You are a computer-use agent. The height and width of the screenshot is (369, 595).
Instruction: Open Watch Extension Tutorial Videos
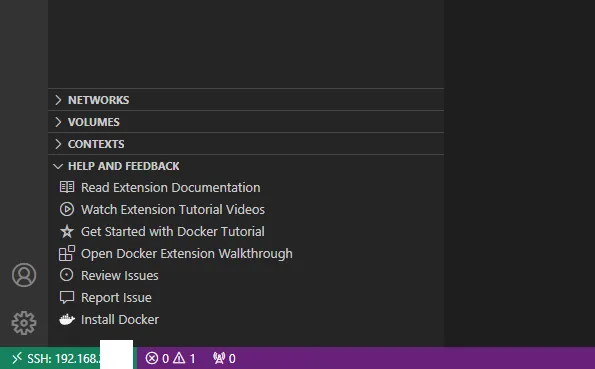173,210
